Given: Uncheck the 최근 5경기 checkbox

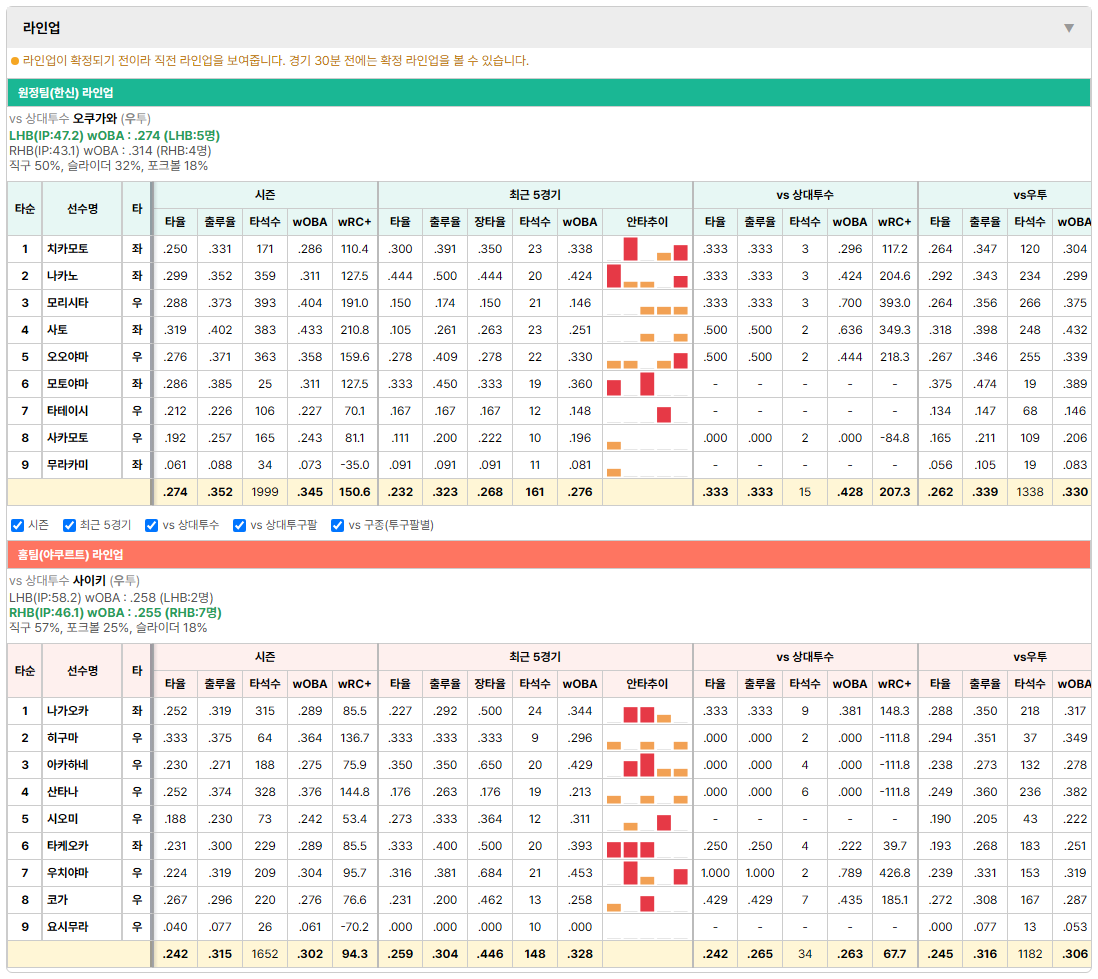Looking at the screenshot, I should pyautogui.click(x=69, y=525).
